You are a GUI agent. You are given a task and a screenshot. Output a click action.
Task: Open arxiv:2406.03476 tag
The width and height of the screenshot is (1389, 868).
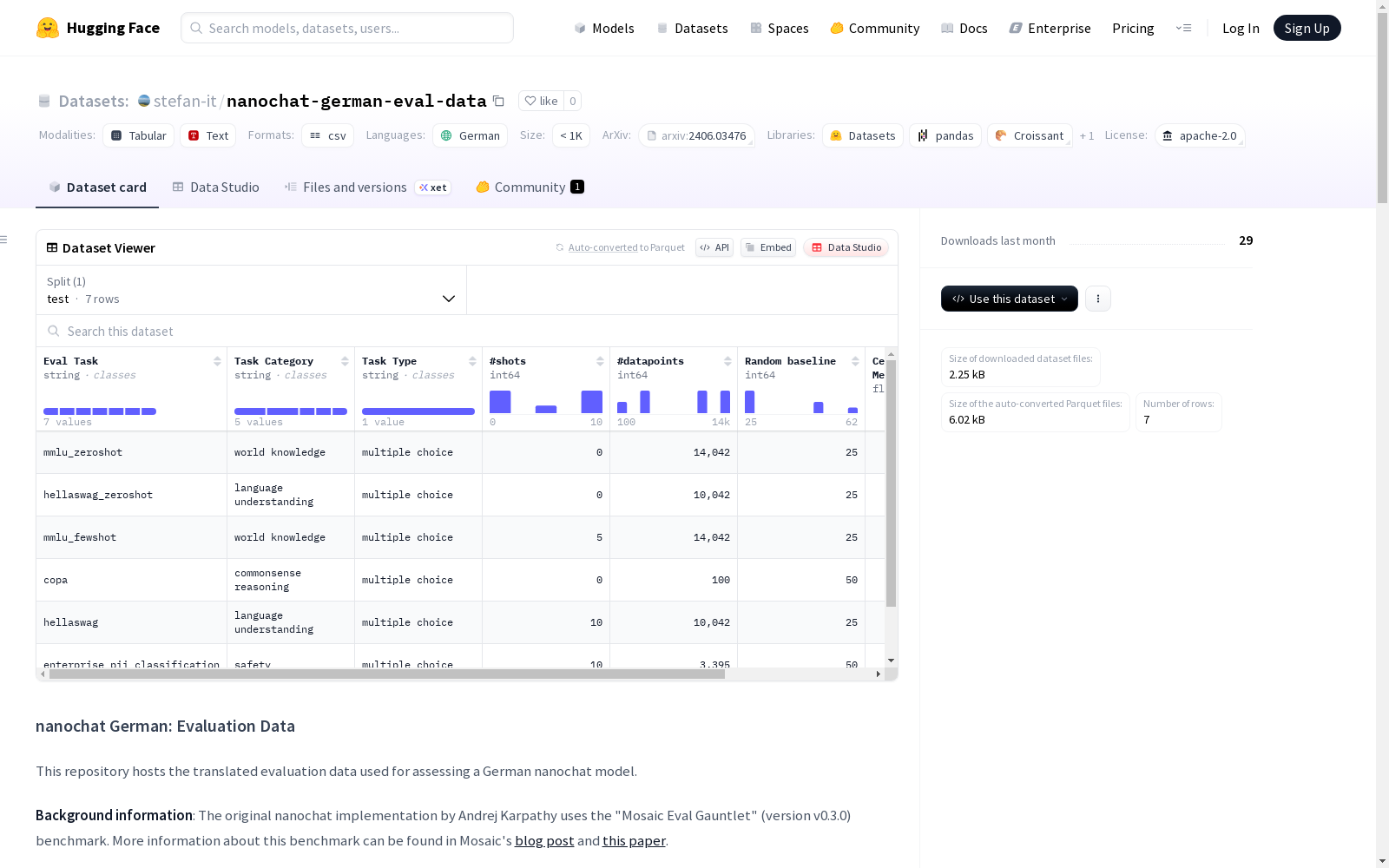[x=696, y=135]
